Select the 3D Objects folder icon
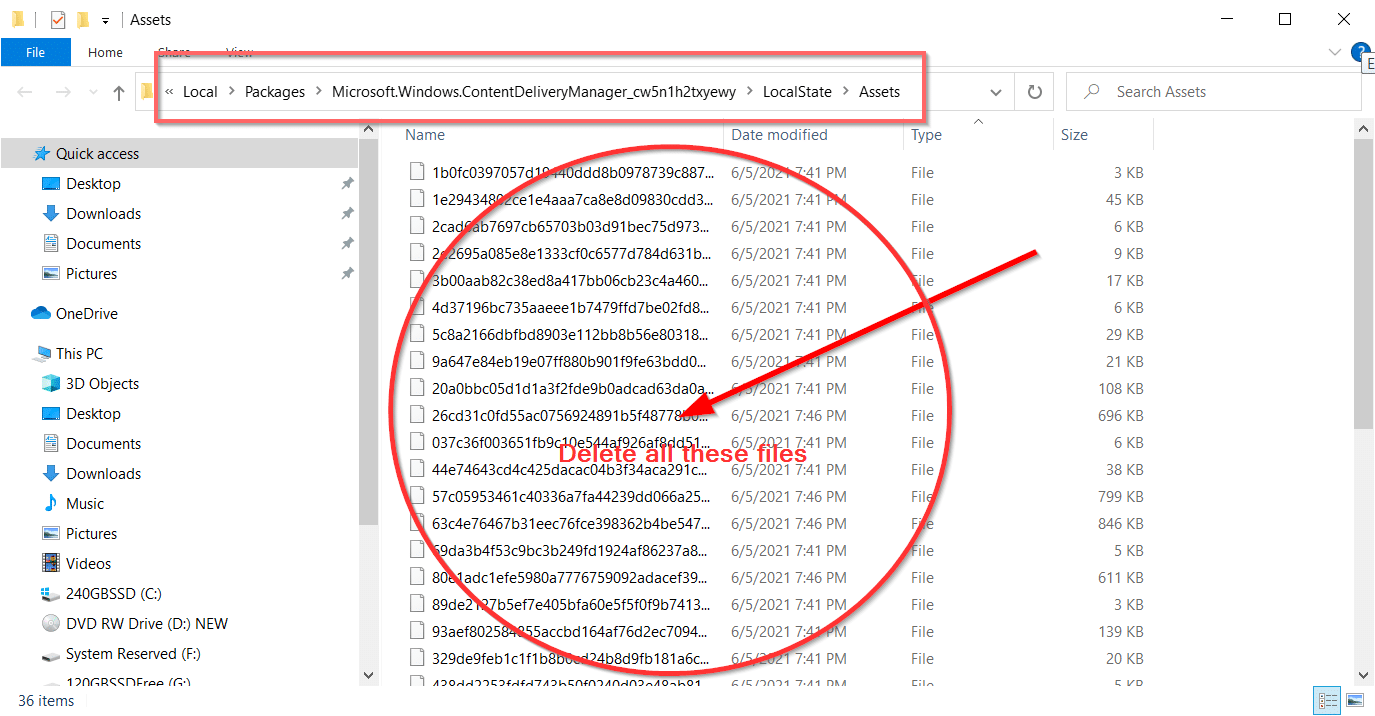The image size is (1375, 716). point(51,384)
